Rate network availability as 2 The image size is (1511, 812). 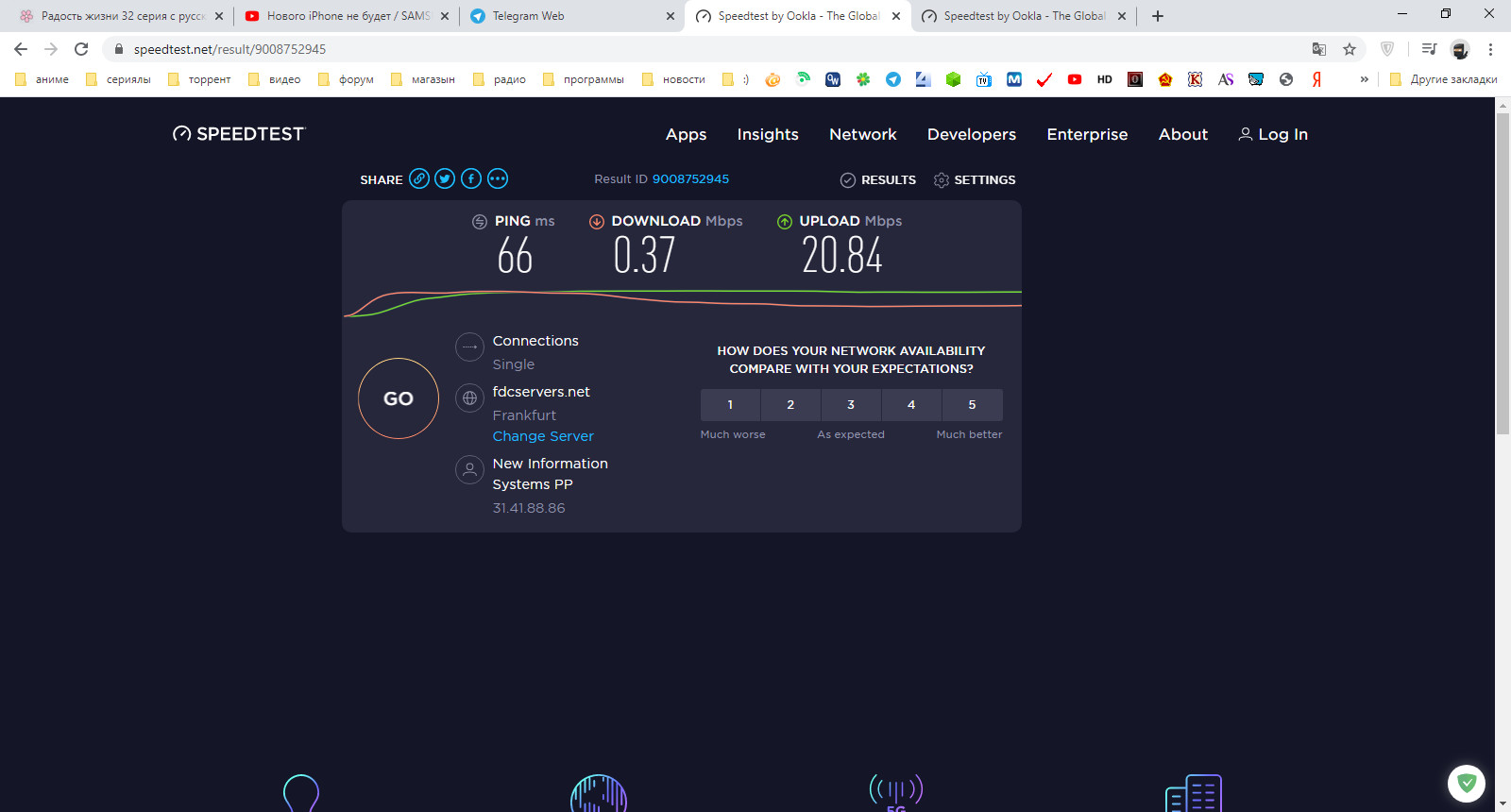tap(790, 404)
